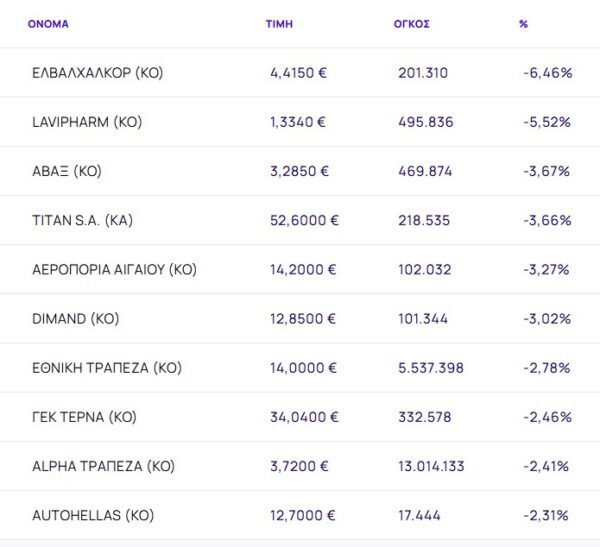Open ΕΘΝΙΚΗ ΤΡΑΠΕΖΑ (ΚΟ) stock
The image size is (600, 547).
click(107, 368)
